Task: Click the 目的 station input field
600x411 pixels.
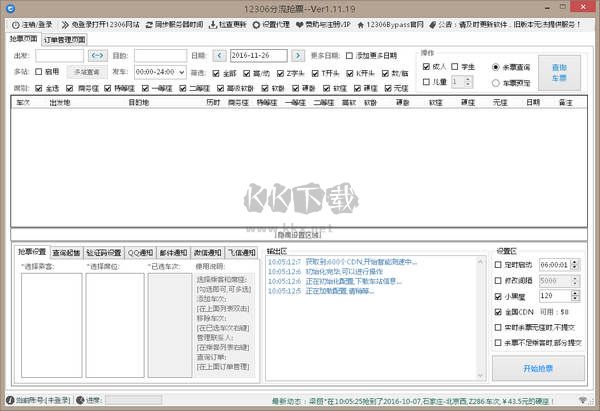Action: (160, 55)
